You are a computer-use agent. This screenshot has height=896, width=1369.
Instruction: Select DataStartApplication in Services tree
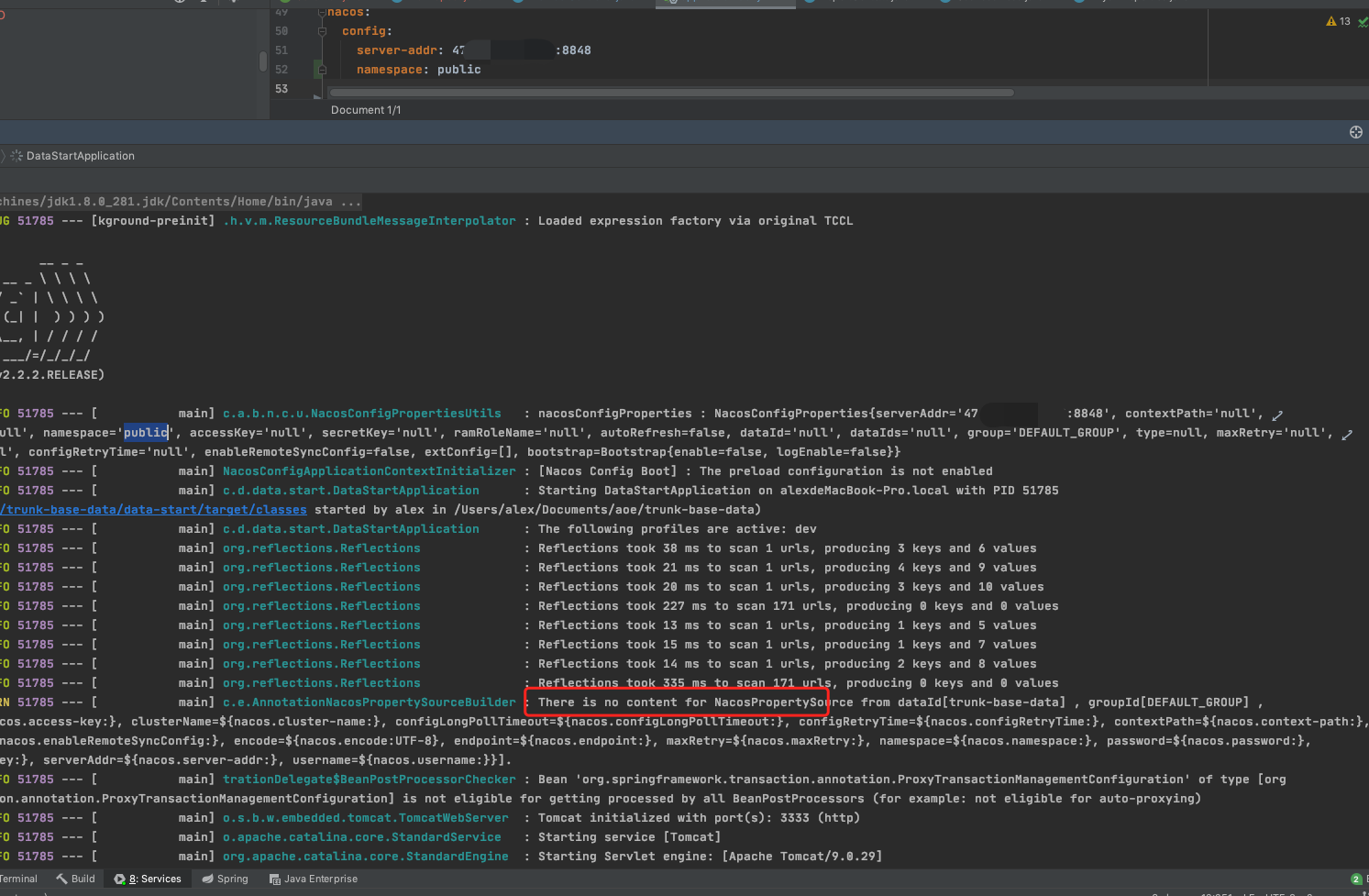click(80, 156)
